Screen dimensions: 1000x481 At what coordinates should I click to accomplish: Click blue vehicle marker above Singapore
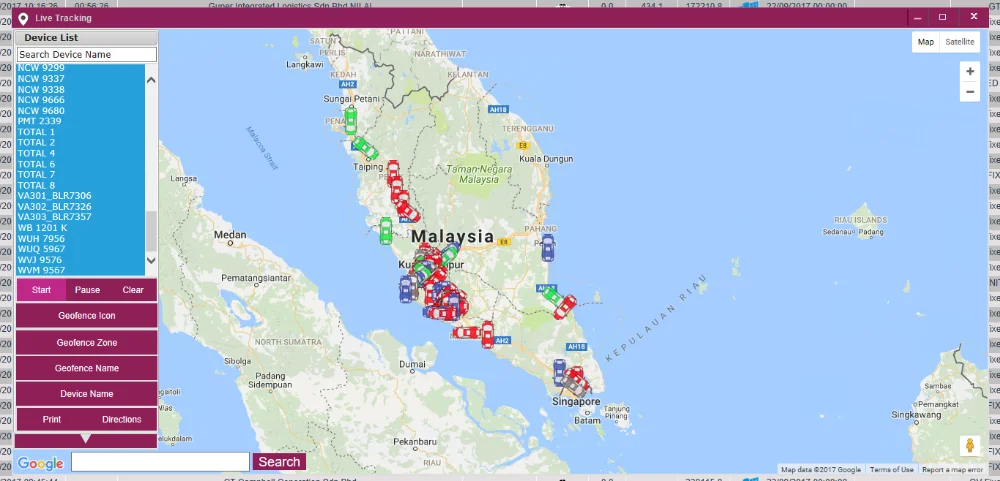pos(559,372)
